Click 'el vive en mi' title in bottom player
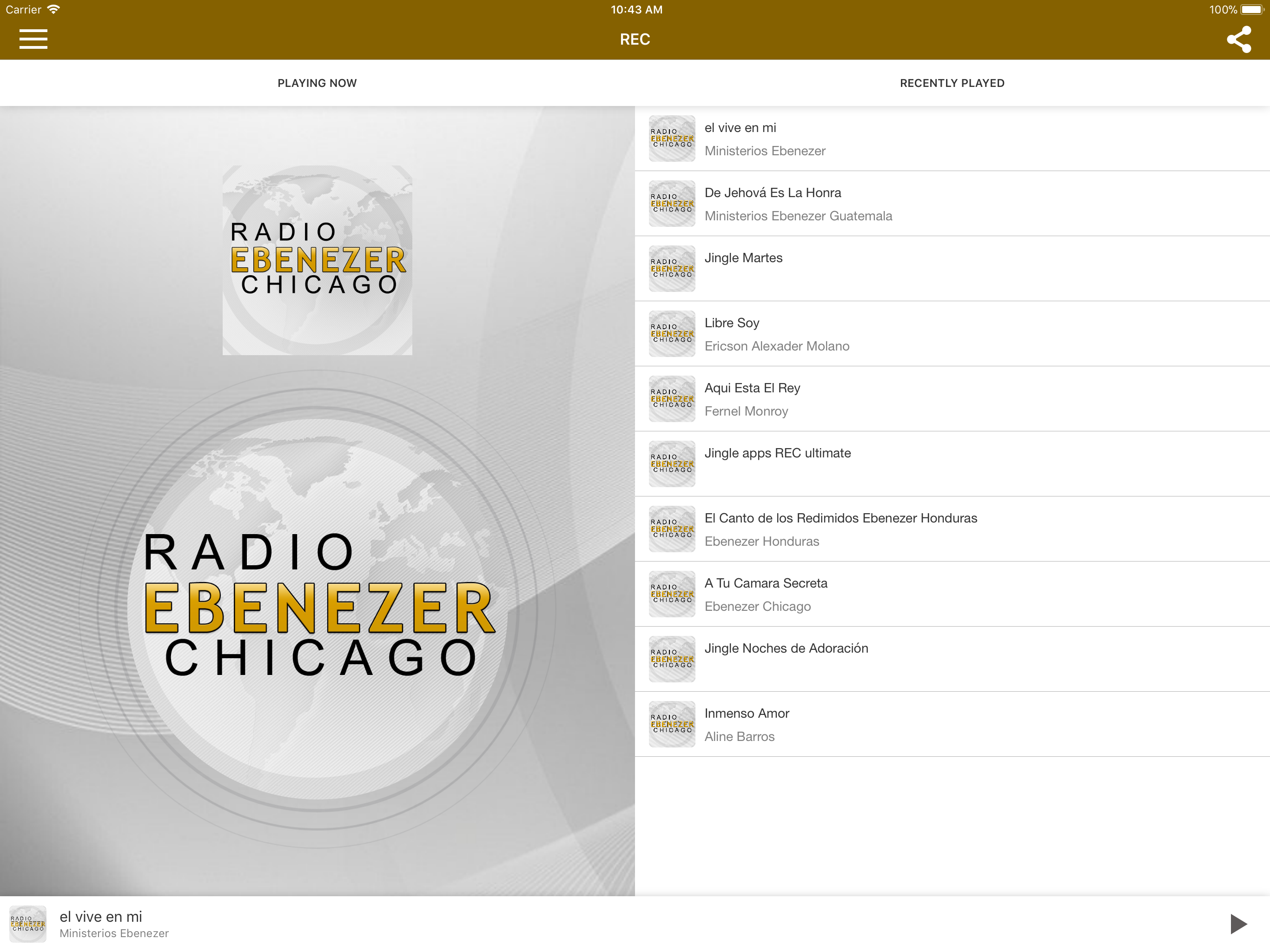The width and height of the screenshot is (1270, 952). click(100, 916)
